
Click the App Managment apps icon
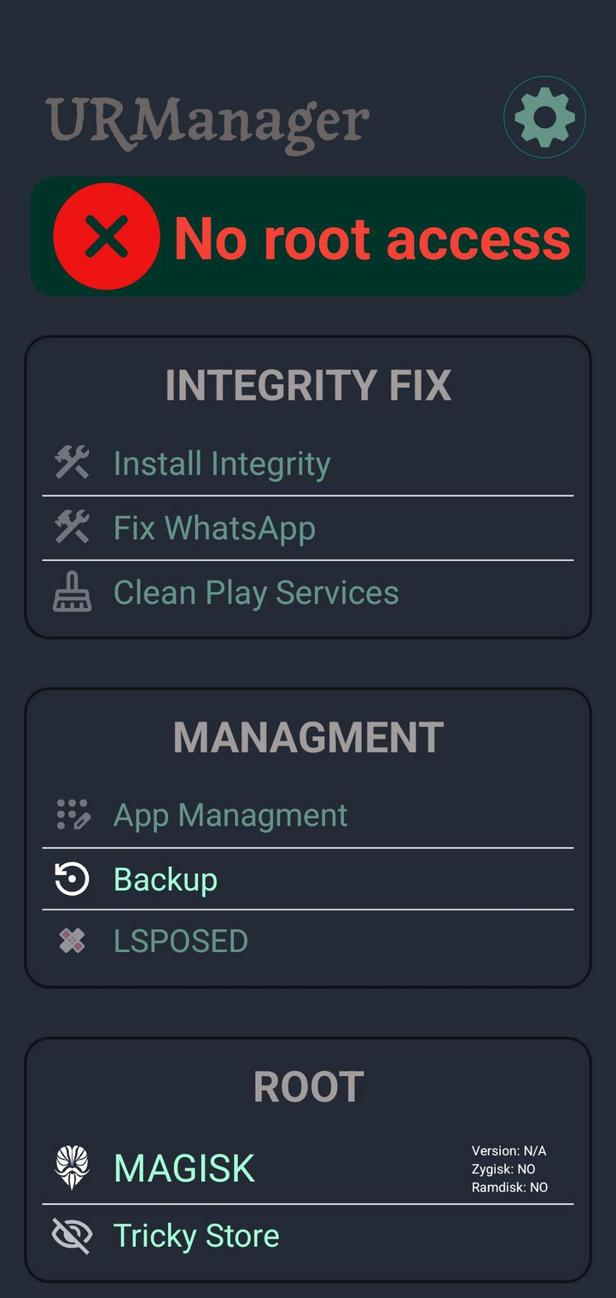point(70,814)
